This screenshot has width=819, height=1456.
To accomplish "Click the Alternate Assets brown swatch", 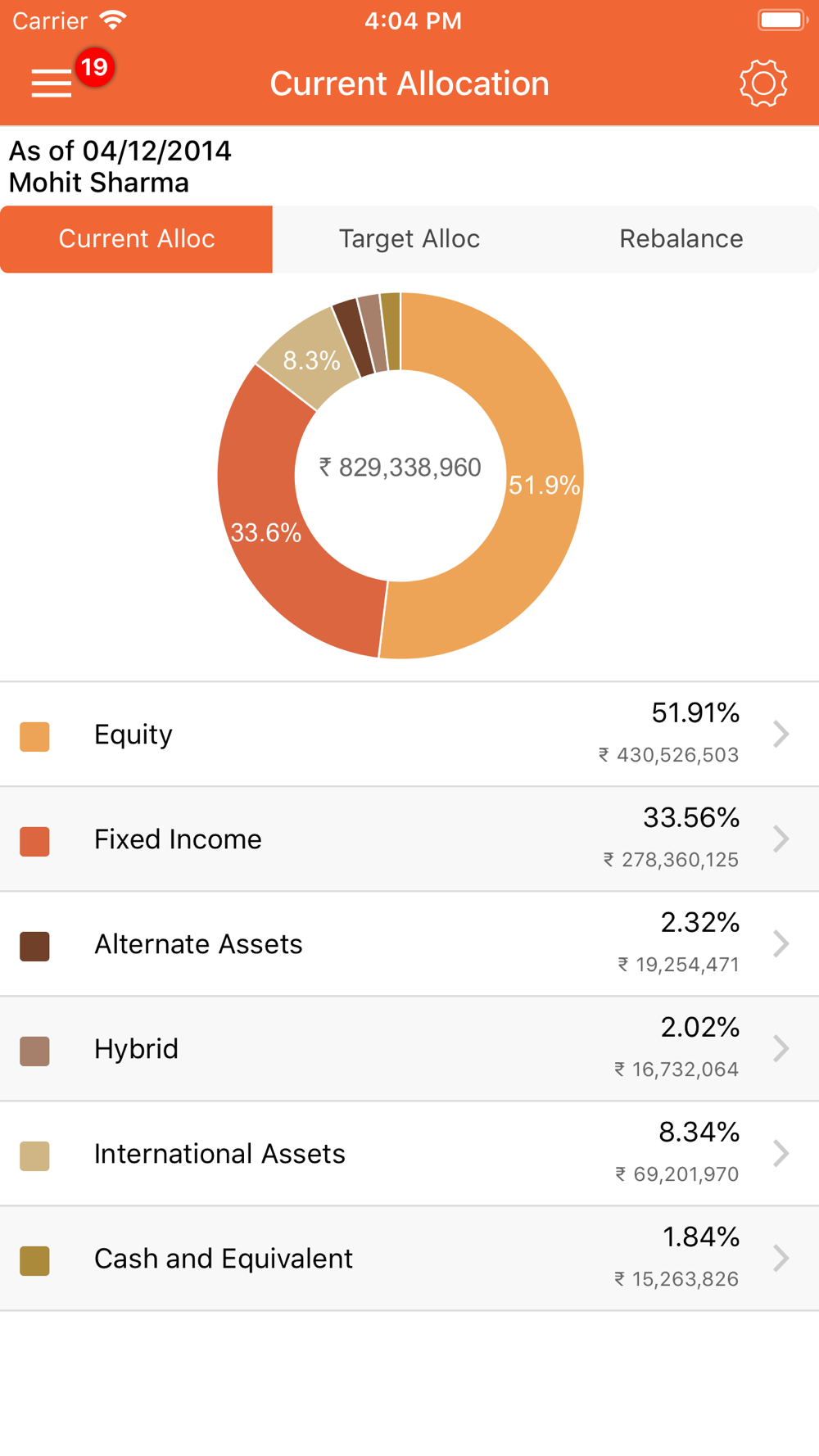I will coord(35,946).
